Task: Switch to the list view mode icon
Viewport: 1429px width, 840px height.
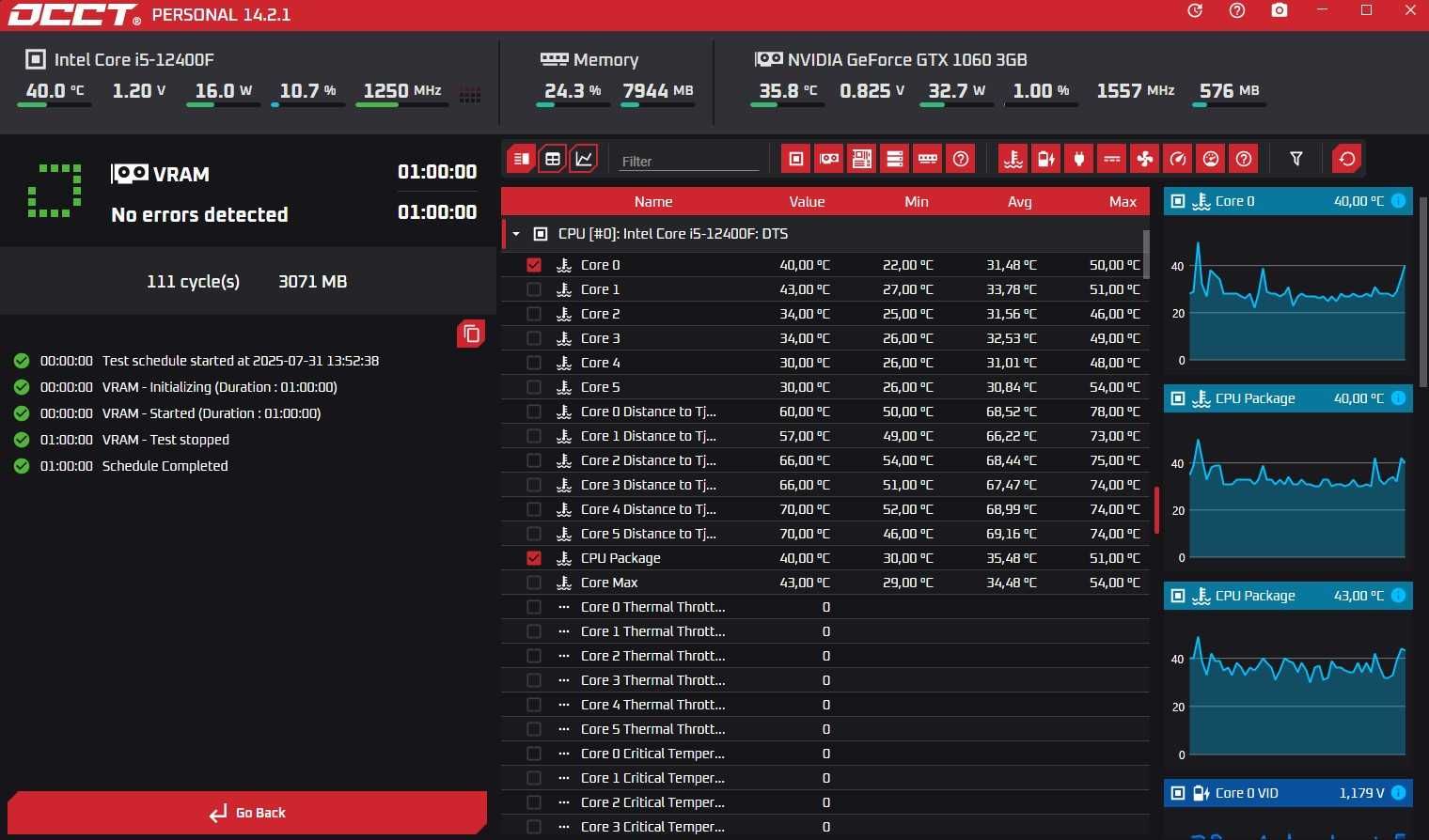Action: pyautogui.click(x=521, y=159)
